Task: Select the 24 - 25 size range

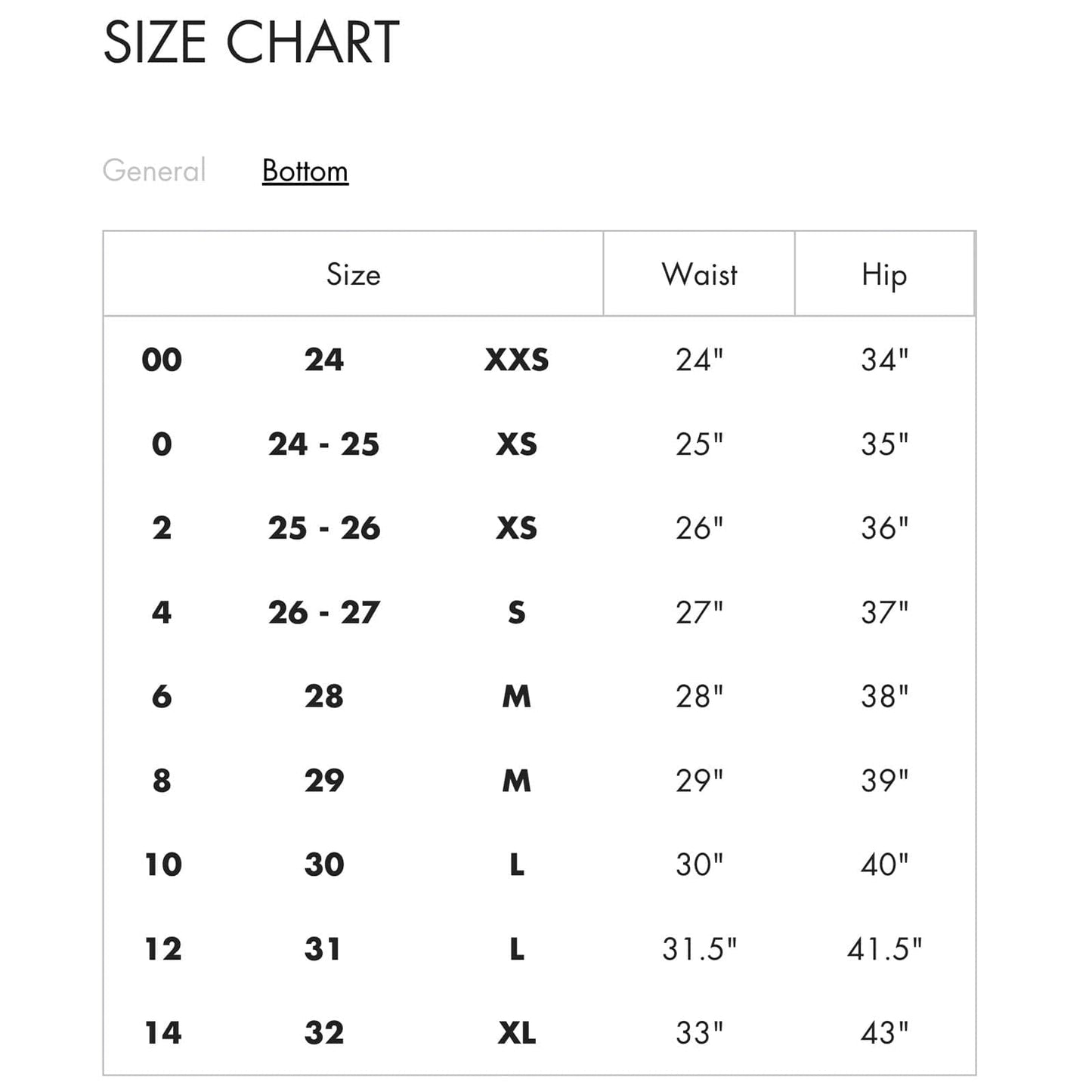Action: tap(323, 444)
